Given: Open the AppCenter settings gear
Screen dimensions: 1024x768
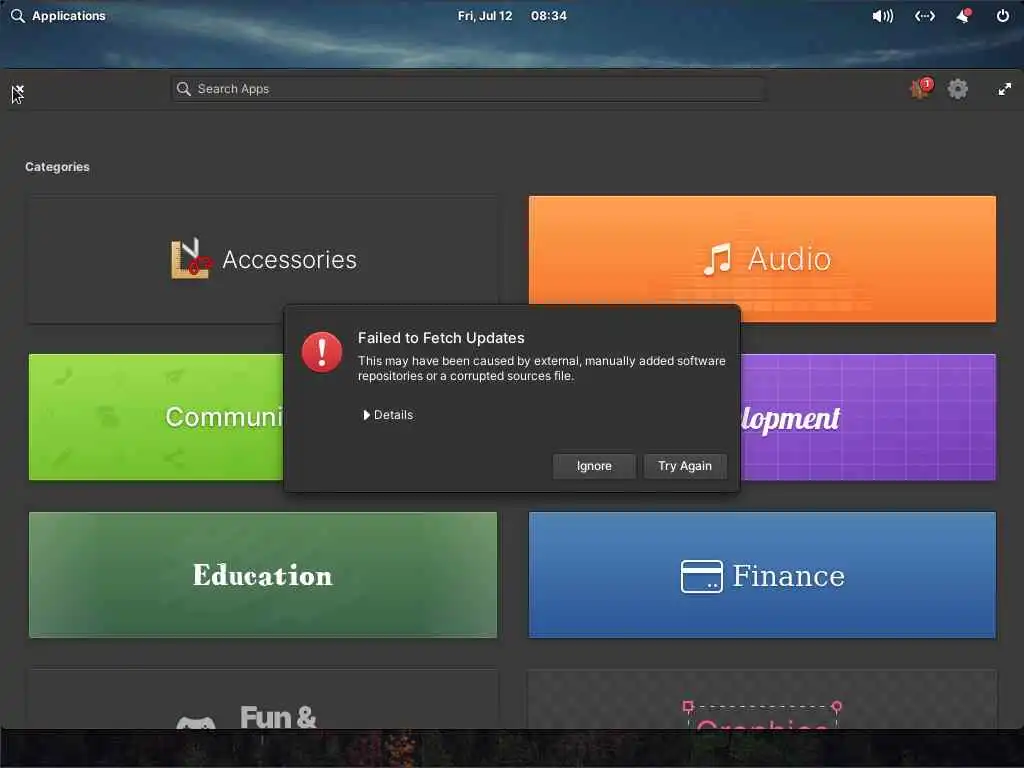Looking at the screenshot, I should click(957, 89).
